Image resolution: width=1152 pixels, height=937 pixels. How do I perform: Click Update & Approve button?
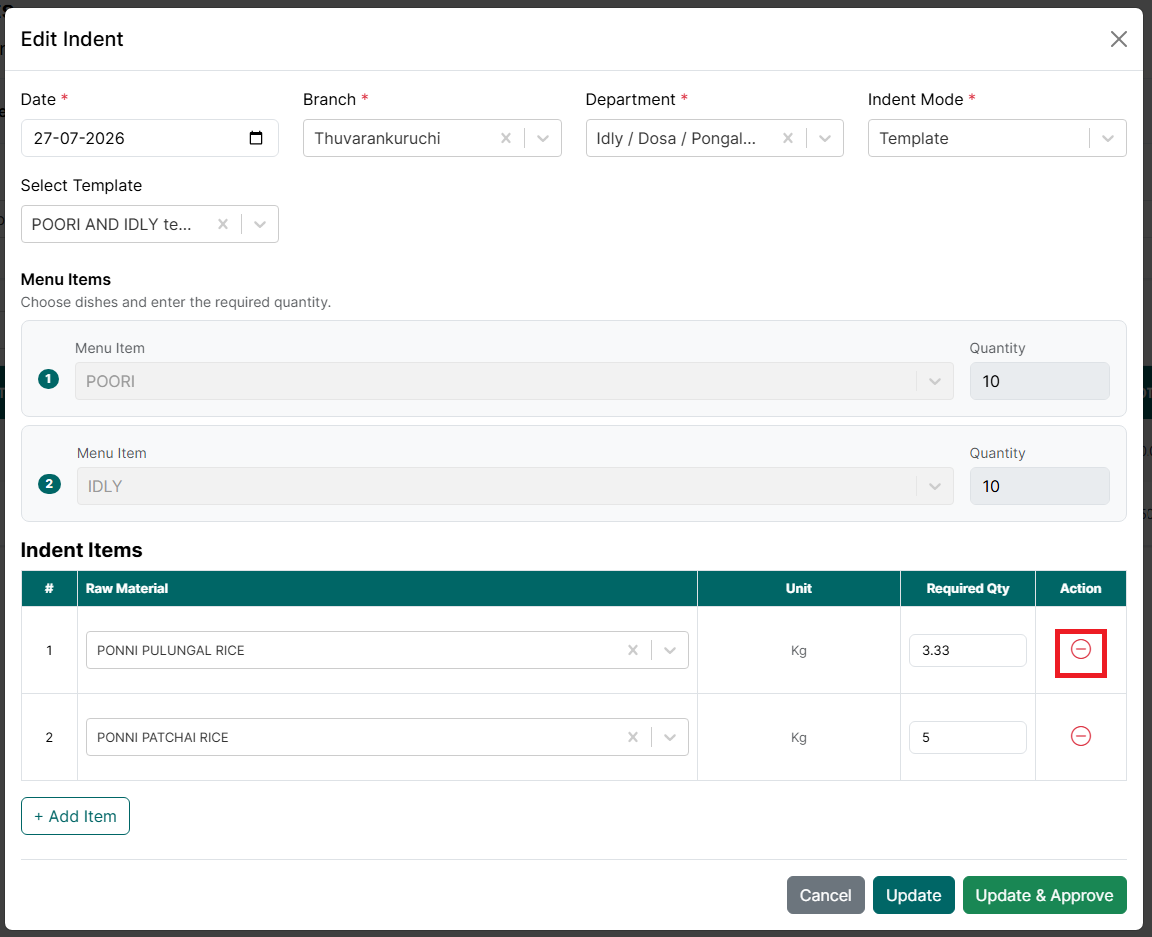(x=1044, y=895)
